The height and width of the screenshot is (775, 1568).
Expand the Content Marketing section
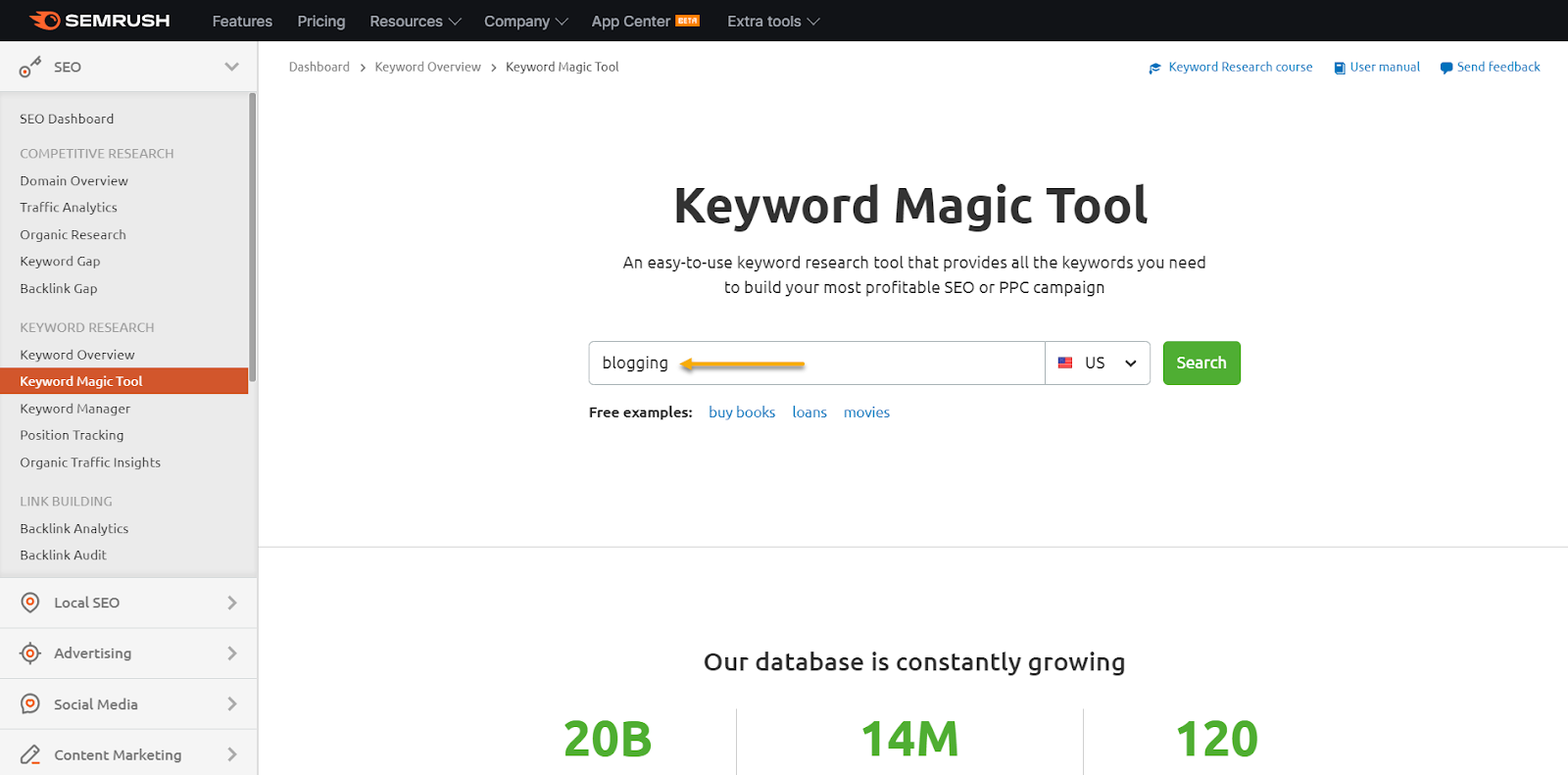pyautogui.click(x=232, y=754)
